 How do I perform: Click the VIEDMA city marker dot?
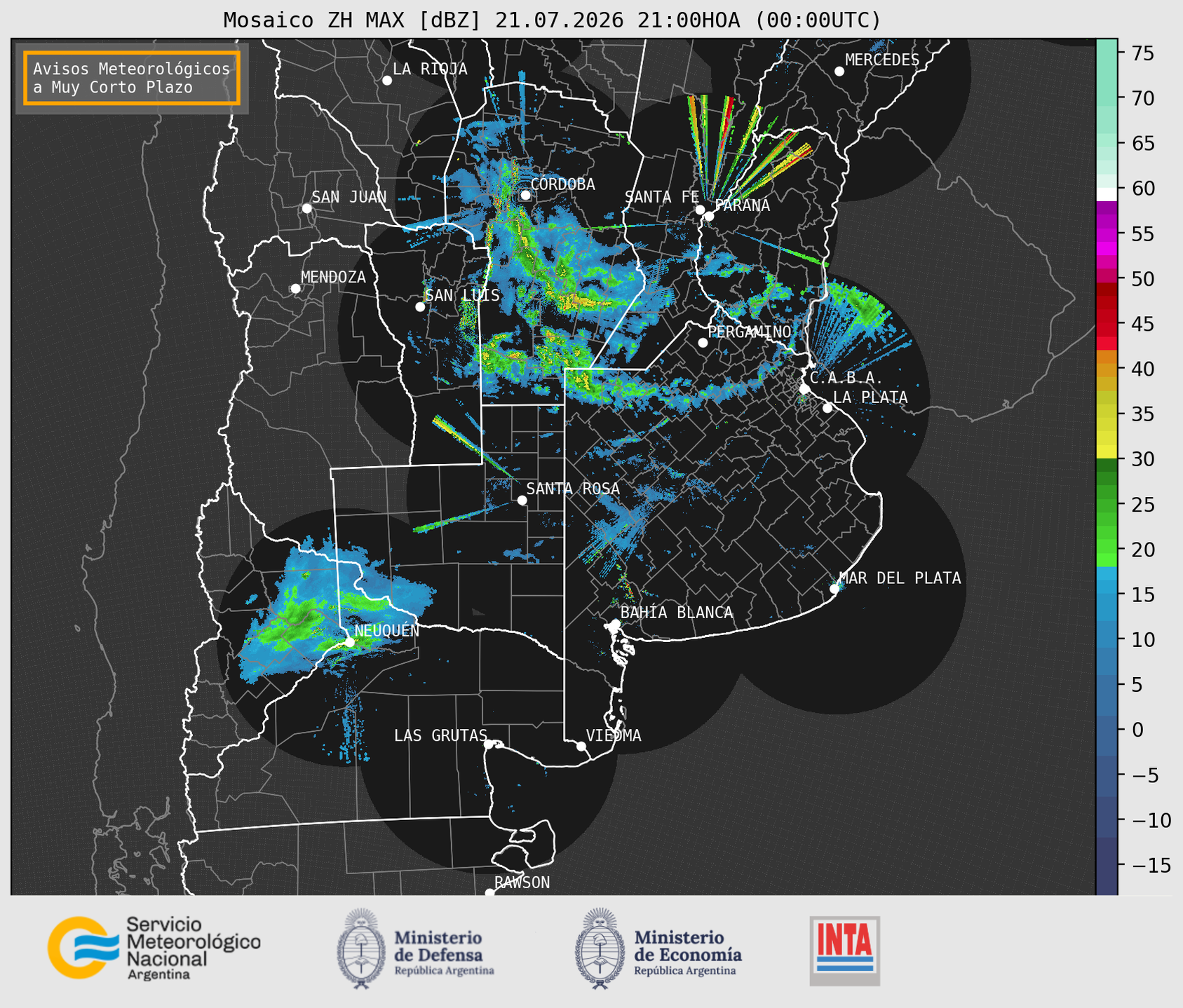click(581, 746)
